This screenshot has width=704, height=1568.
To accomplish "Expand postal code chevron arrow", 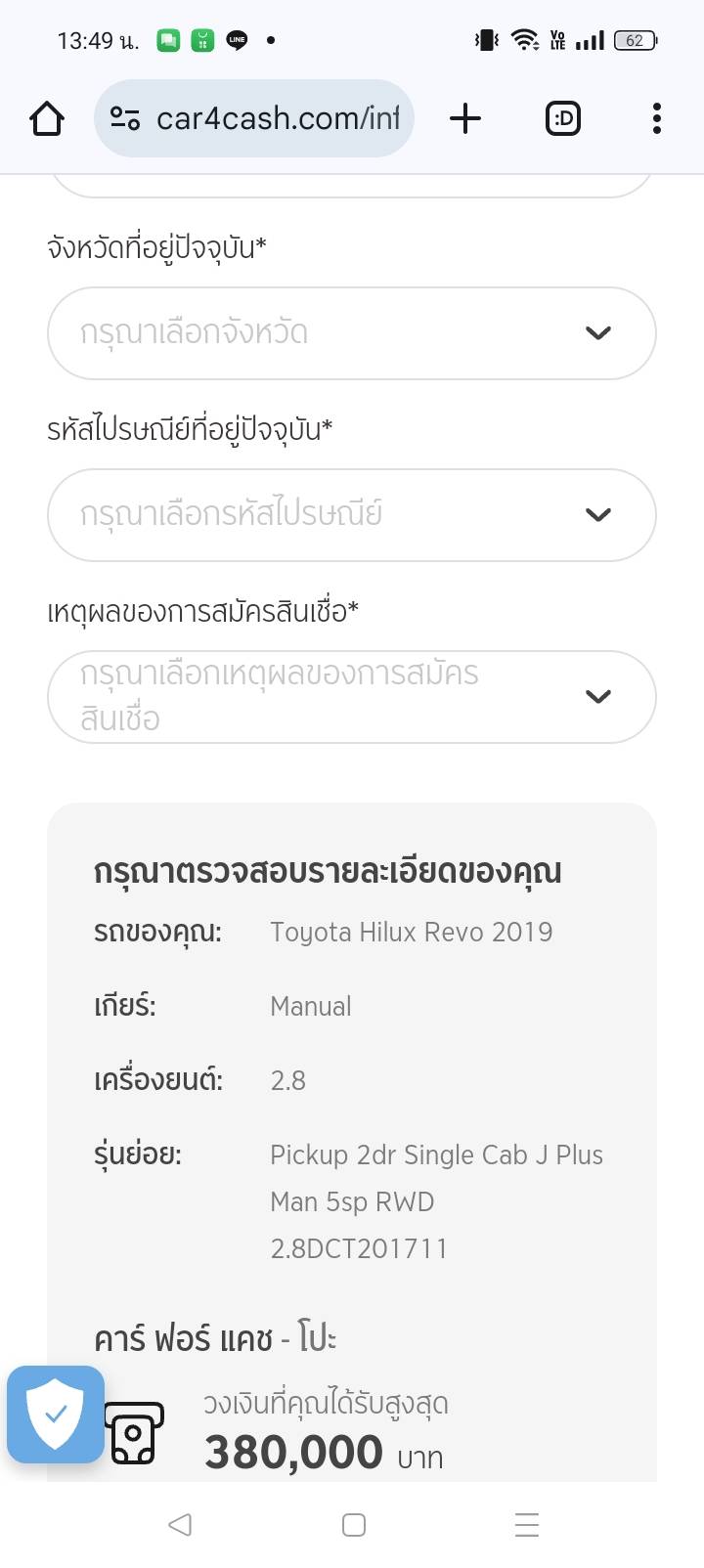I will click(597, 515).
